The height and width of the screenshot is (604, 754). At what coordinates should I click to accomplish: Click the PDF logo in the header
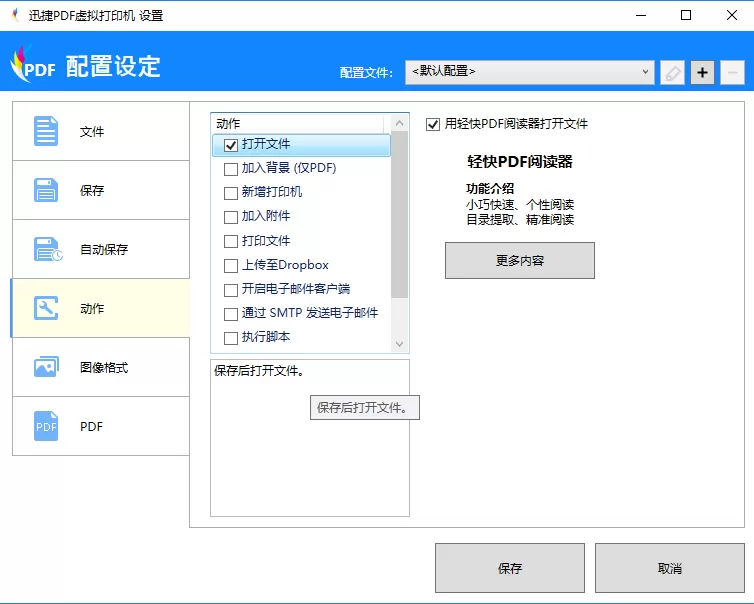pos(33,64)
